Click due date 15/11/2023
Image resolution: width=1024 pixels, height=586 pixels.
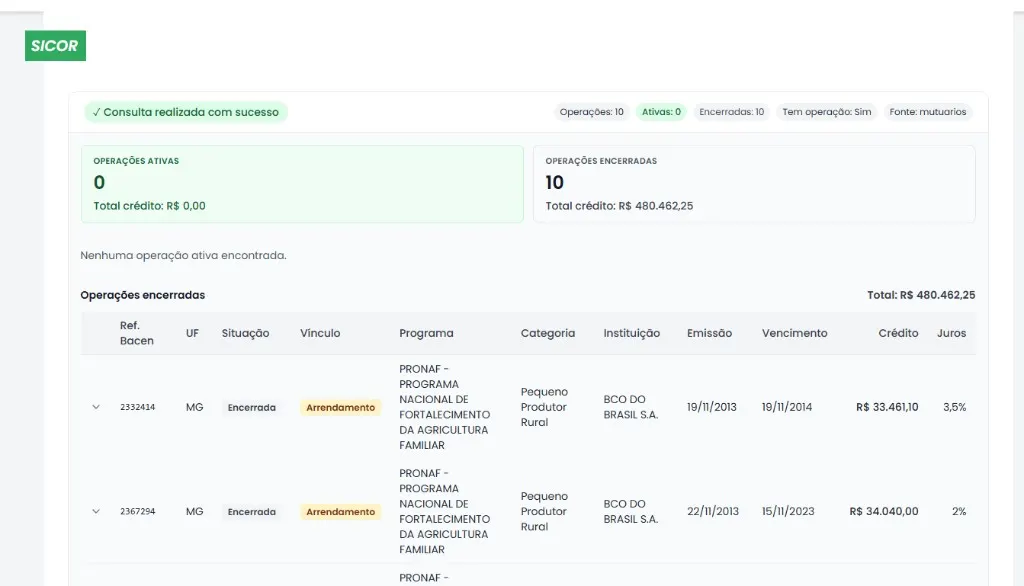pos(788,512)
